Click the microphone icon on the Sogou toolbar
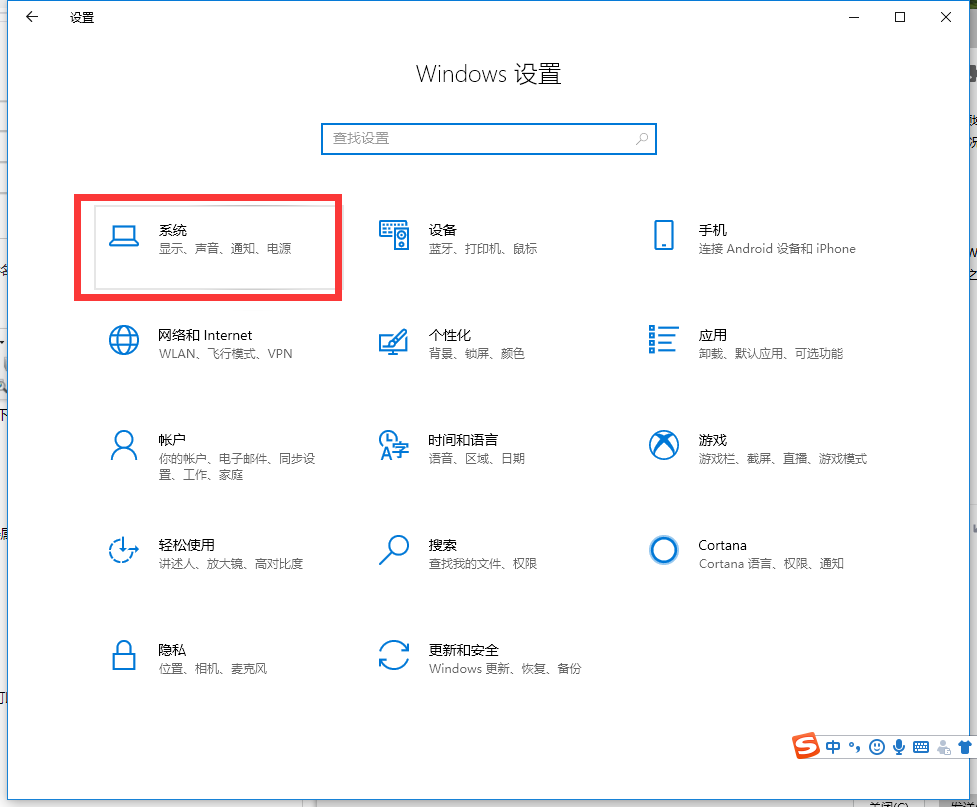This screenshot has width=977, height=807. 899,747
